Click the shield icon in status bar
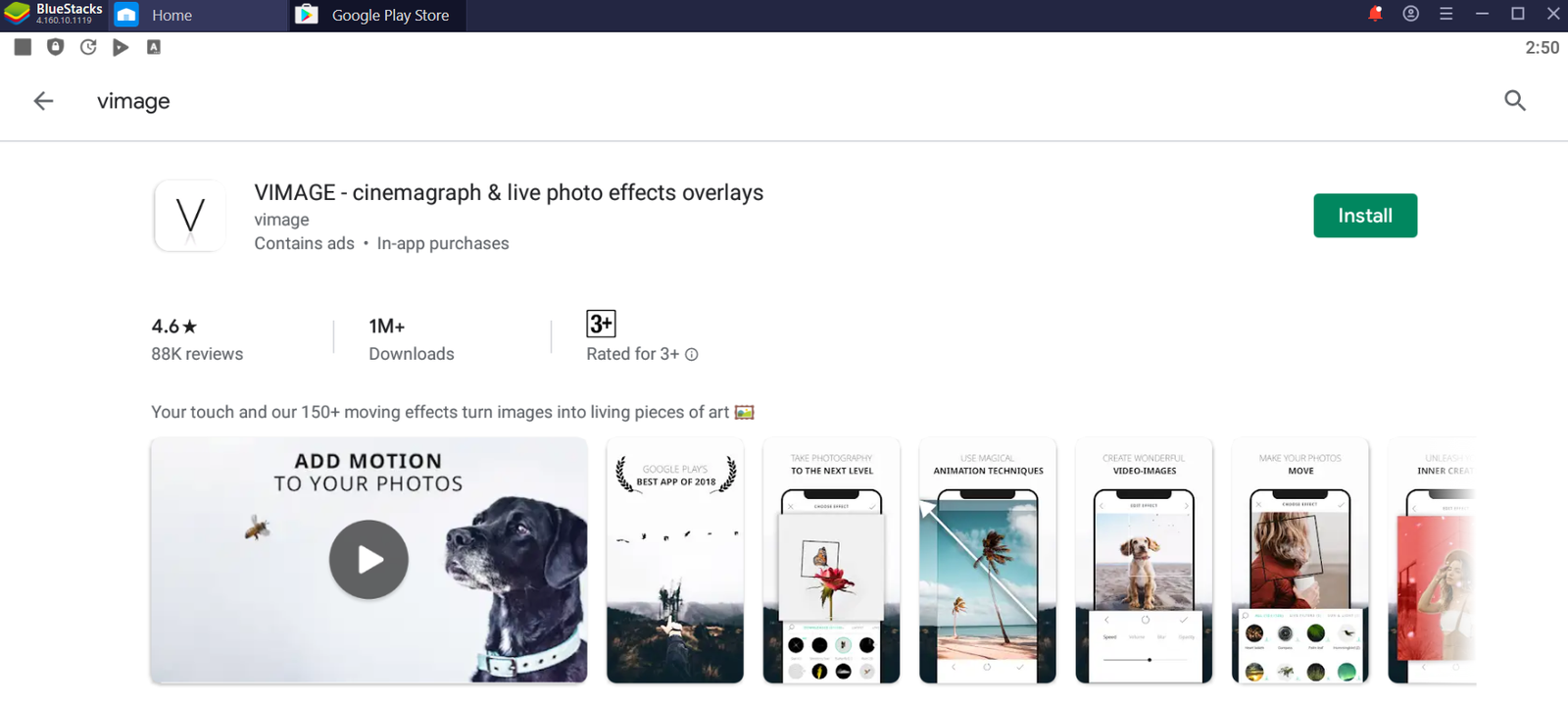1568x706 pixels. tap(56, 47)
